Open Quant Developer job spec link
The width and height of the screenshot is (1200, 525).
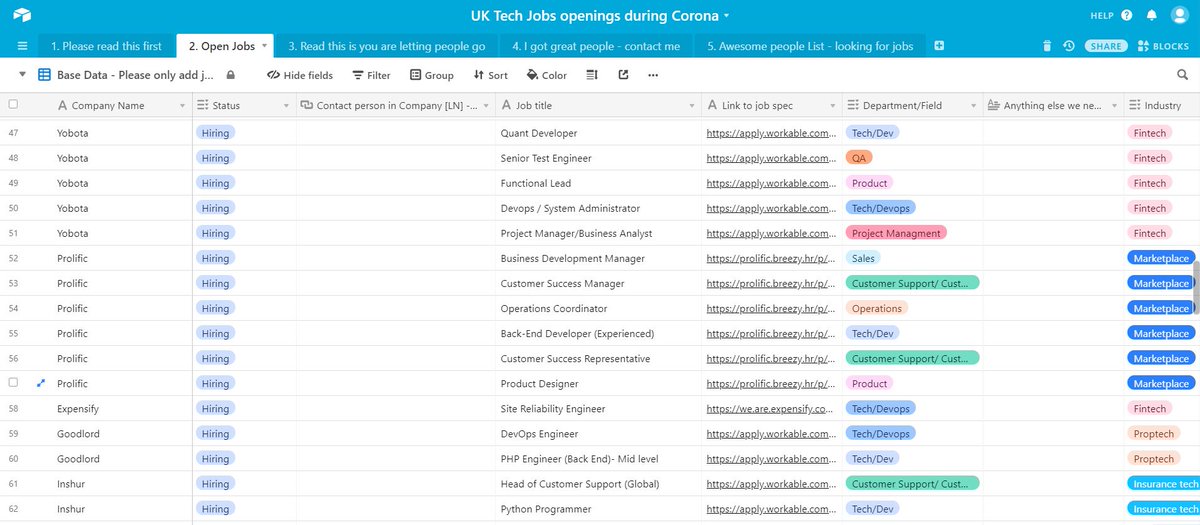770,133
